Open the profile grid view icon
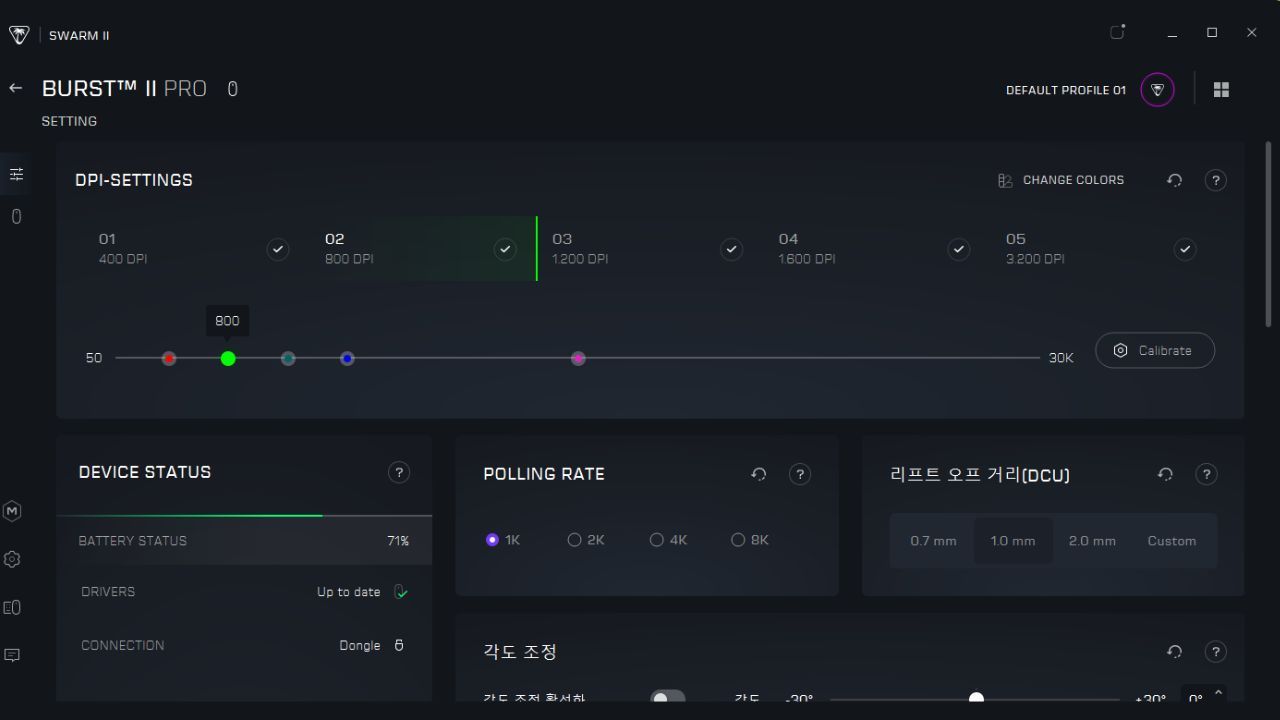The image size is (1280, 720). point(1221,90)
